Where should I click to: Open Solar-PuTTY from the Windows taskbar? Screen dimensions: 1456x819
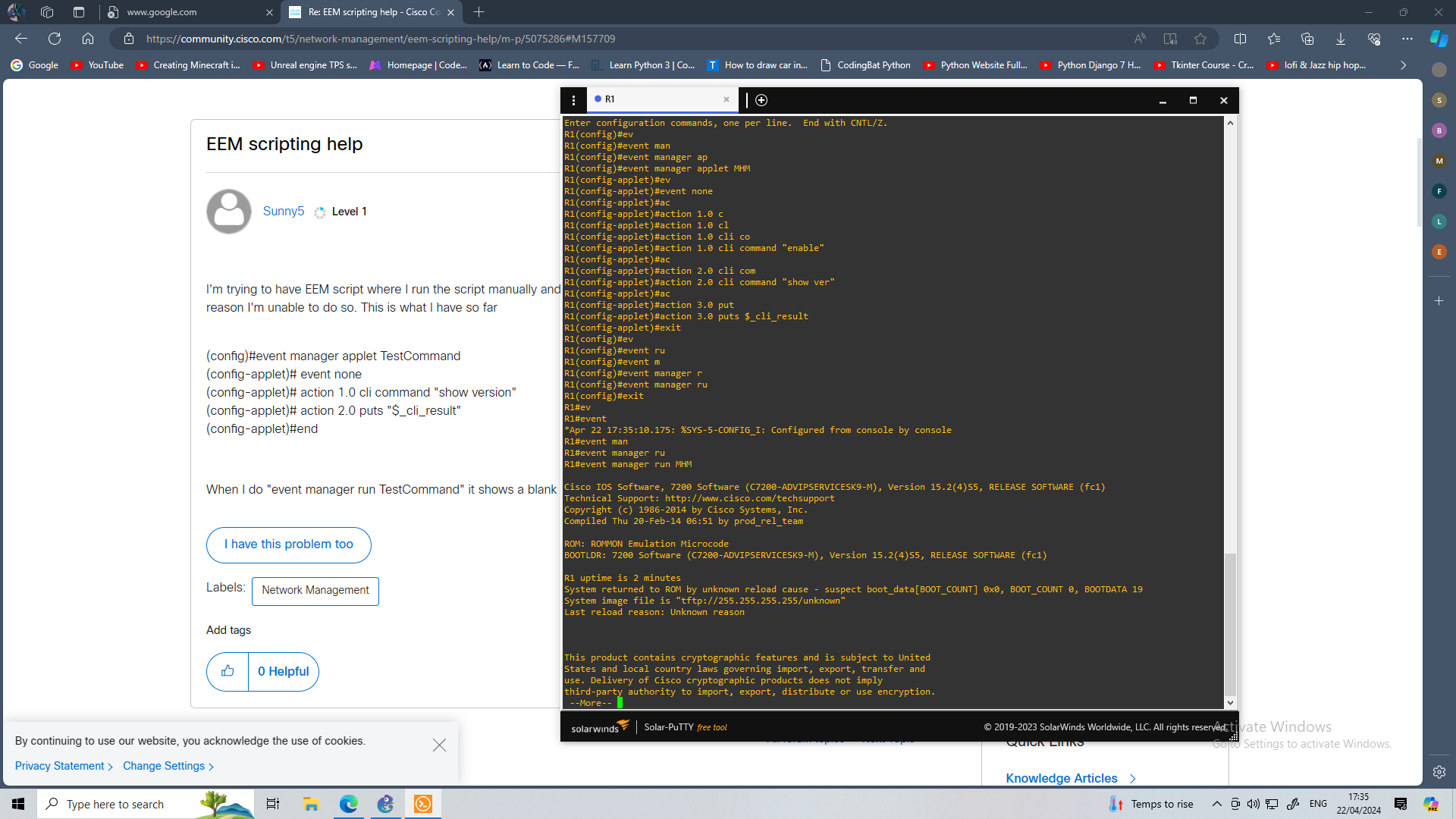423,804
